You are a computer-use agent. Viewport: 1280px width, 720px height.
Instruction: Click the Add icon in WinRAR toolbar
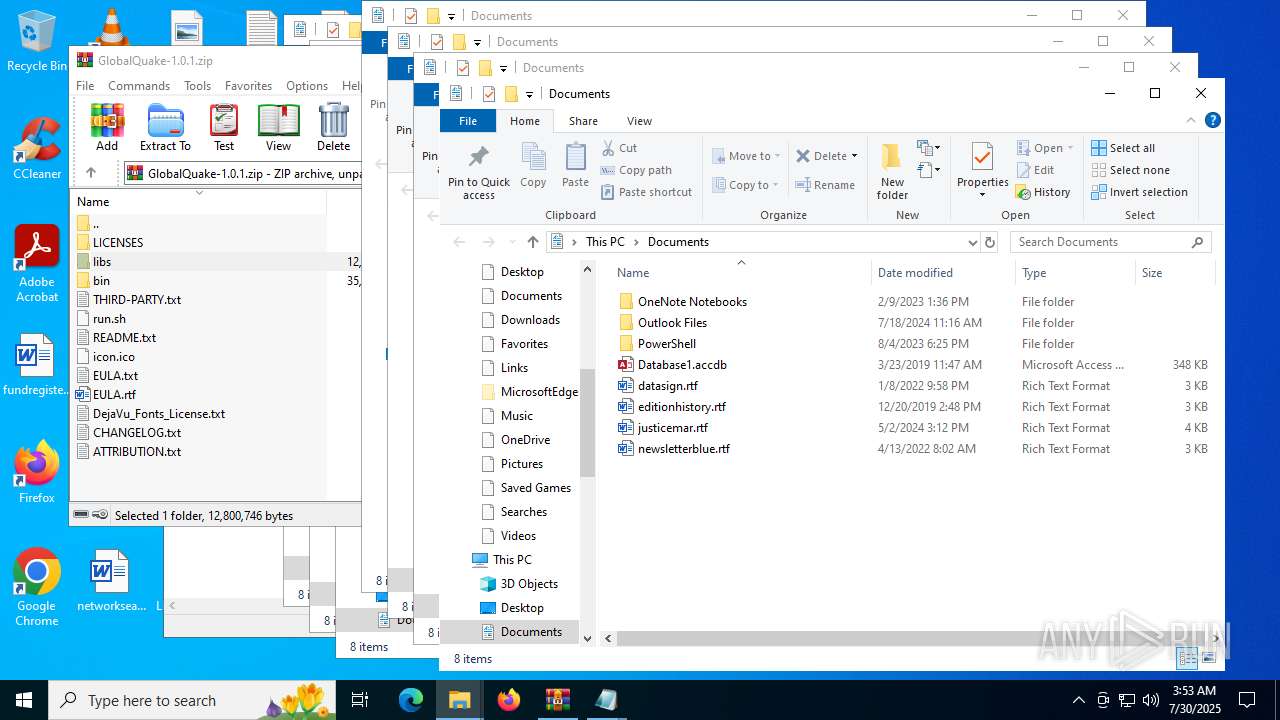tap(107, 127)
